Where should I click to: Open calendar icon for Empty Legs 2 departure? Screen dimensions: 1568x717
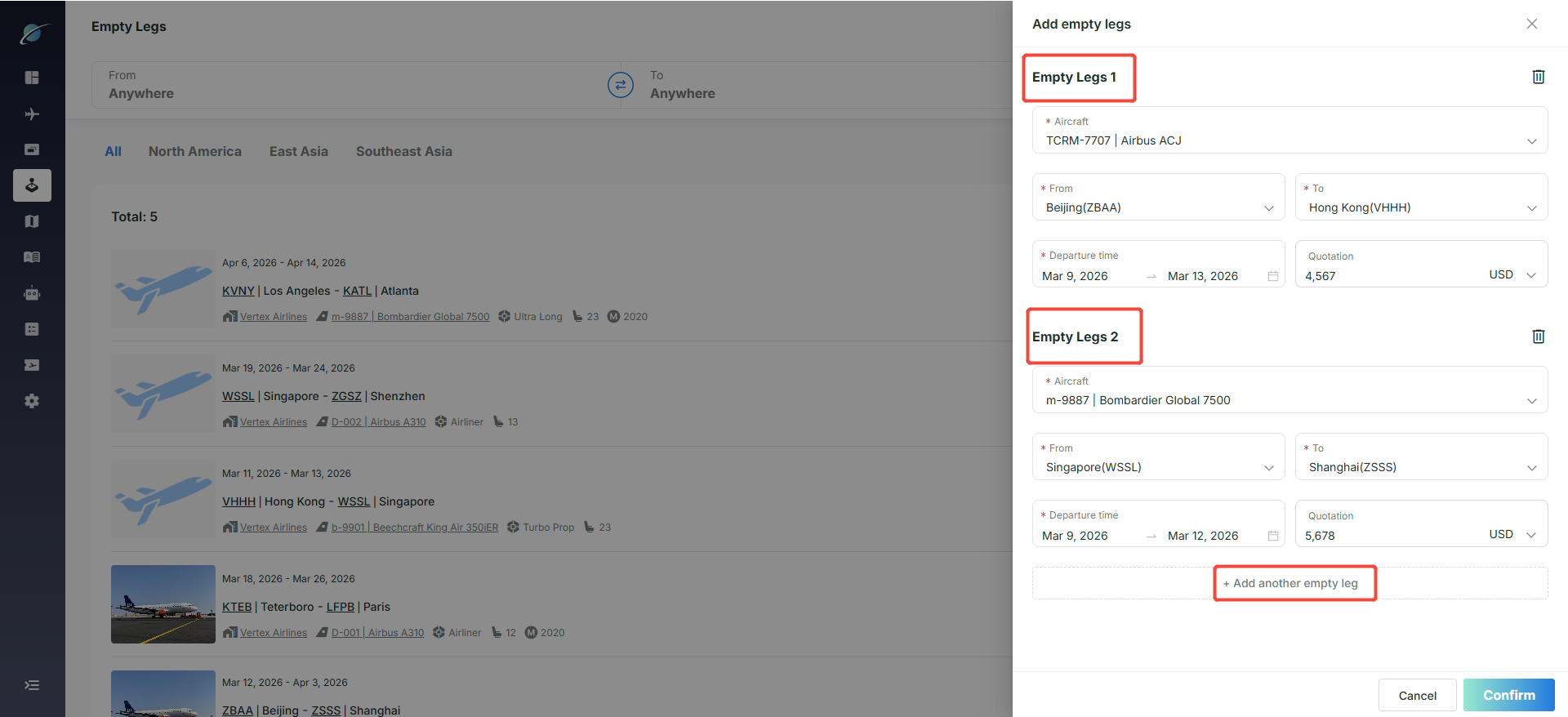coord(1273,536)
